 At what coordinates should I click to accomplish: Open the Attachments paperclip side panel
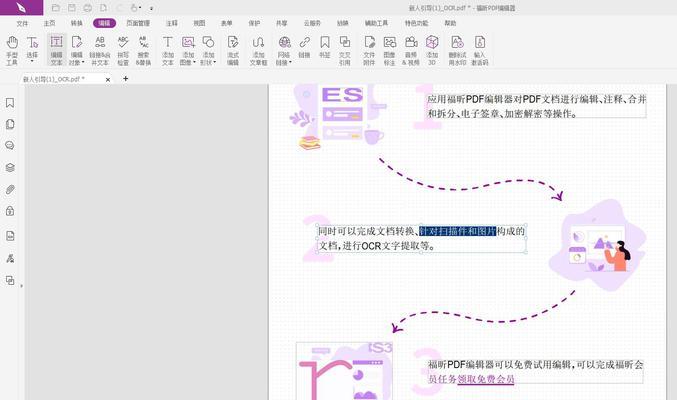pyautogui.click(x=10, y=189)
